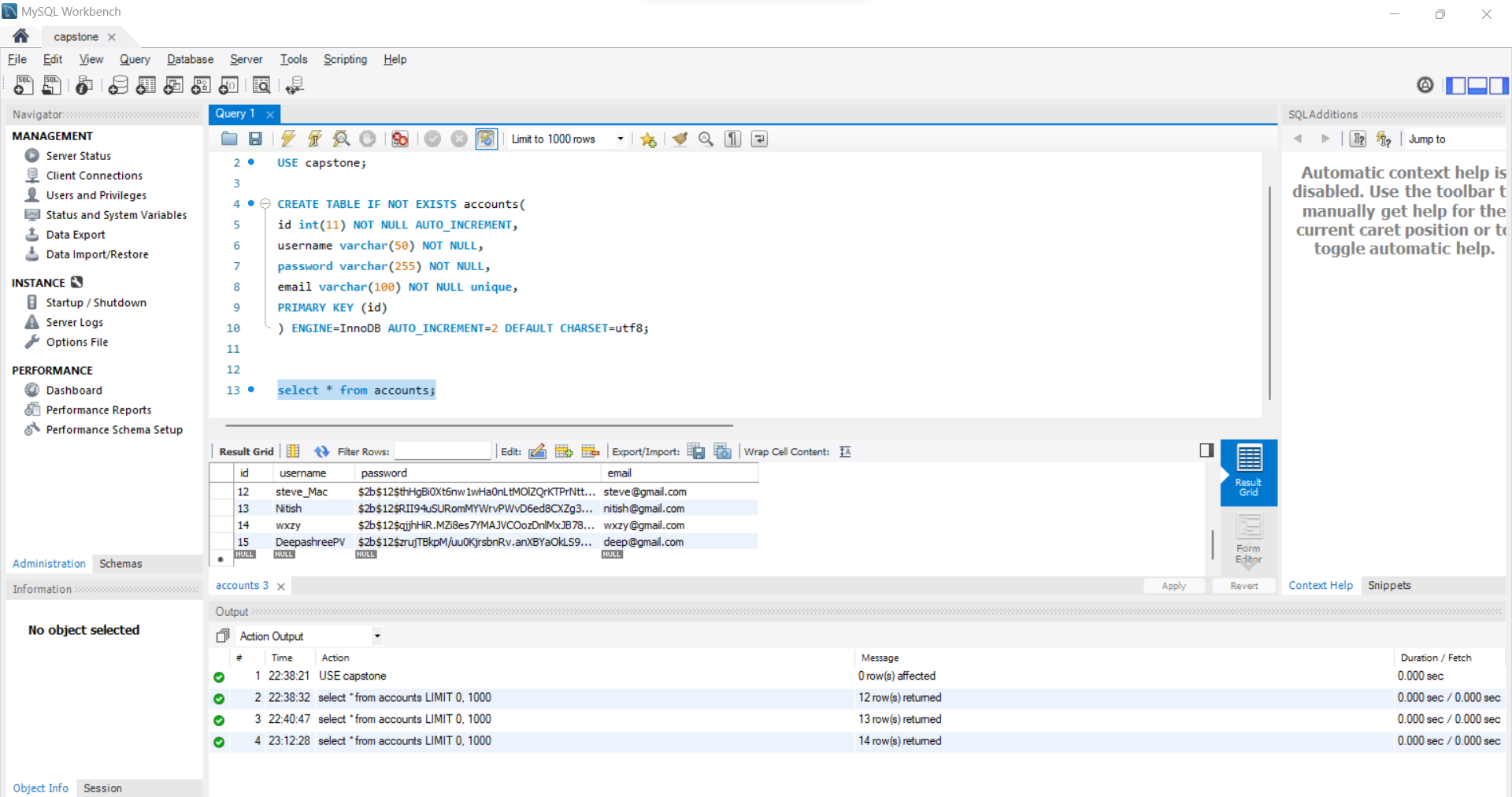Click the Filter Rows input field
This screenshot has width=1512, height=797.
[x=443, y=451]
